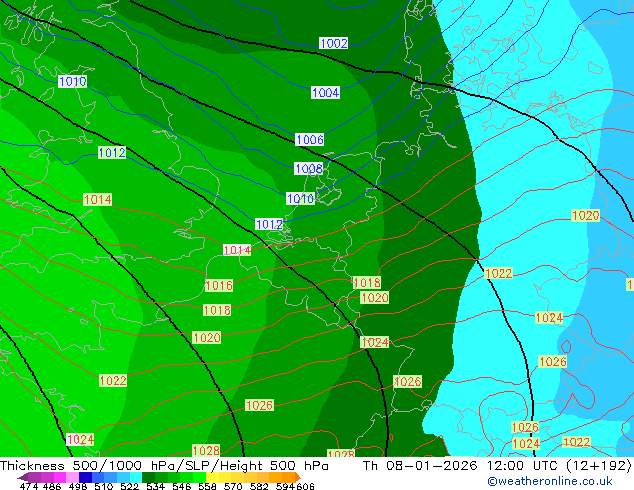The image size is (634, 490).
Task: Click the magenta legend swatch above 486
Action: 60,477
